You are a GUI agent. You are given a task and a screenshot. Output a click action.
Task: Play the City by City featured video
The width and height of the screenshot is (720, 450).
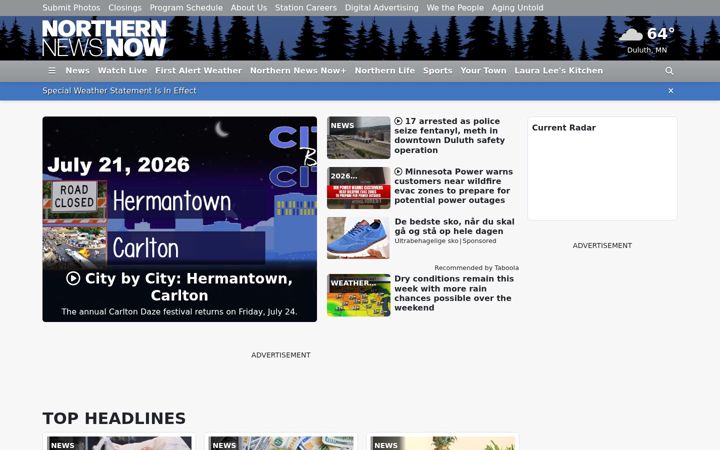tap(73, 278)
